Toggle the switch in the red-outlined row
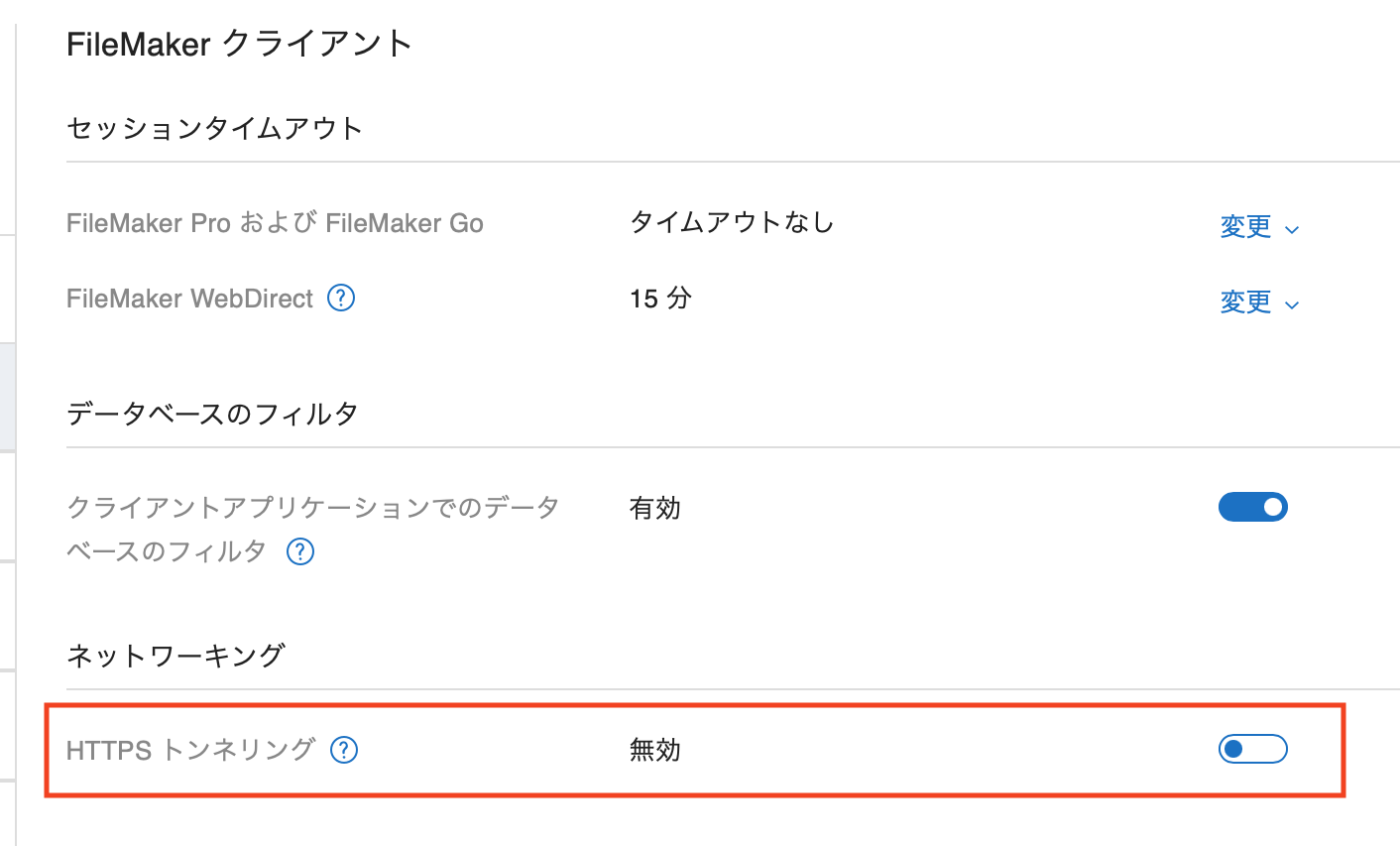The image size is (1400, 846). point(1252,749)
